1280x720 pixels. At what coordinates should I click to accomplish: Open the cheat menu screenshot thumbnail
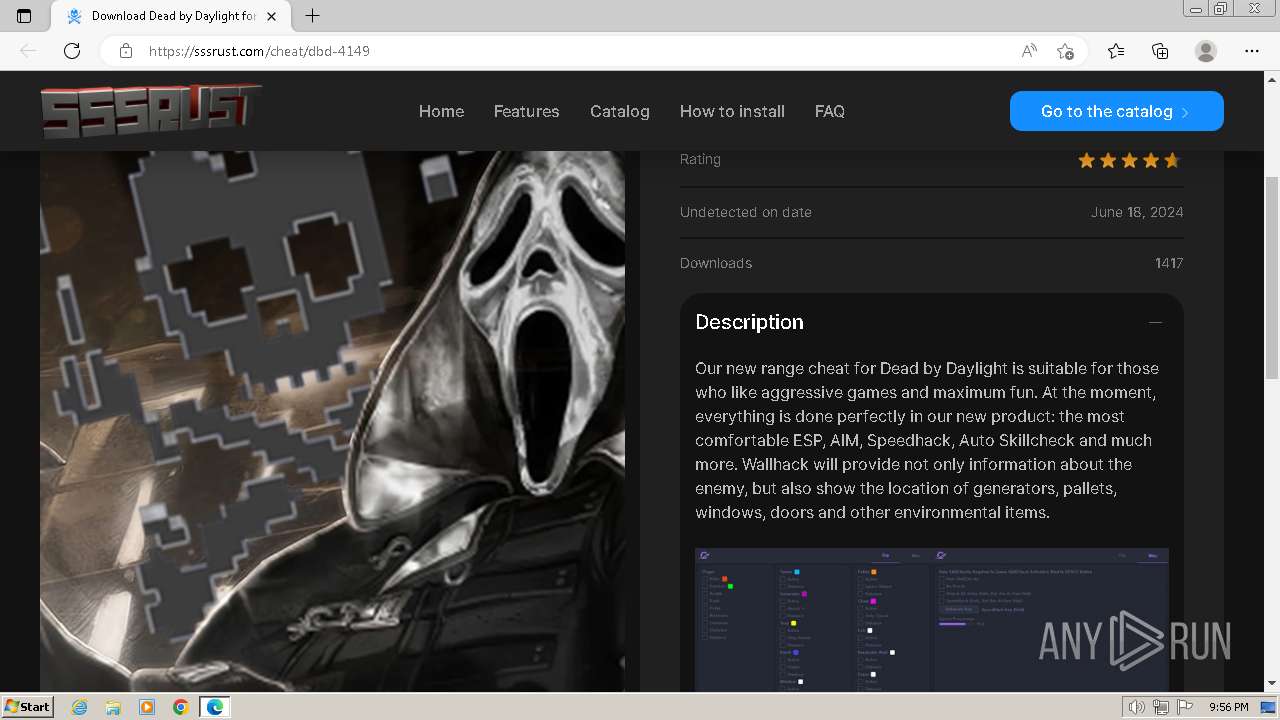coord(932,620)
